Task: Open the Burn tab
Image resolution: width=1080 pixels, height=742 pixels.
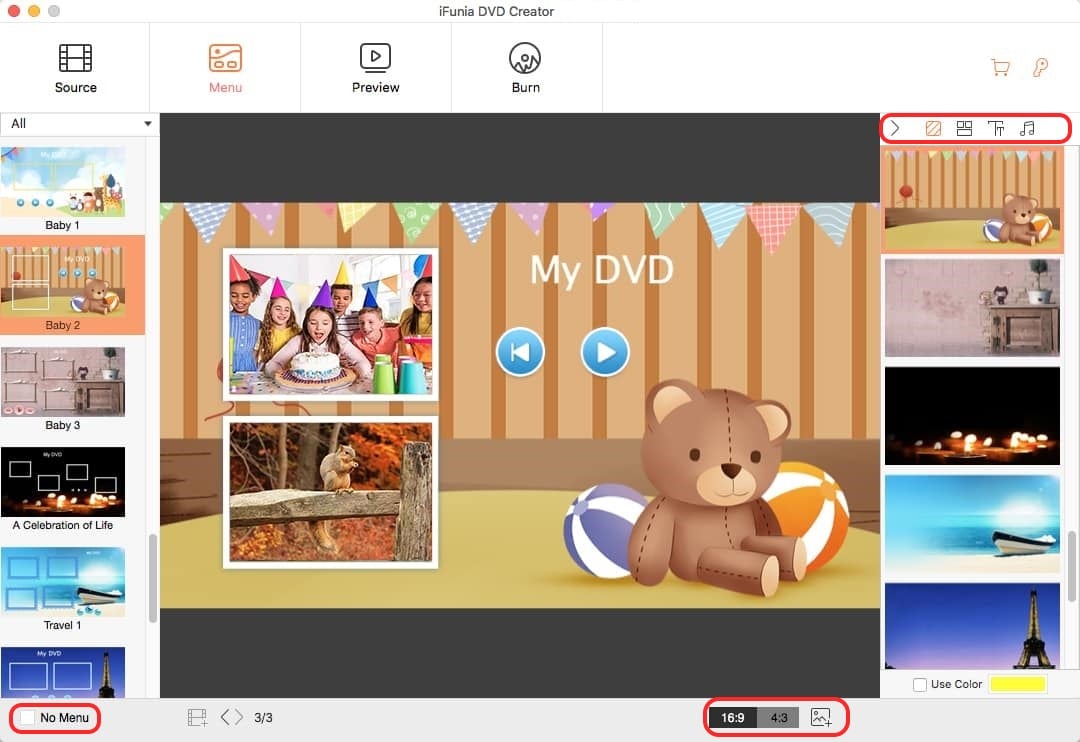Action: pyautogui.click(x=525, y=68)
